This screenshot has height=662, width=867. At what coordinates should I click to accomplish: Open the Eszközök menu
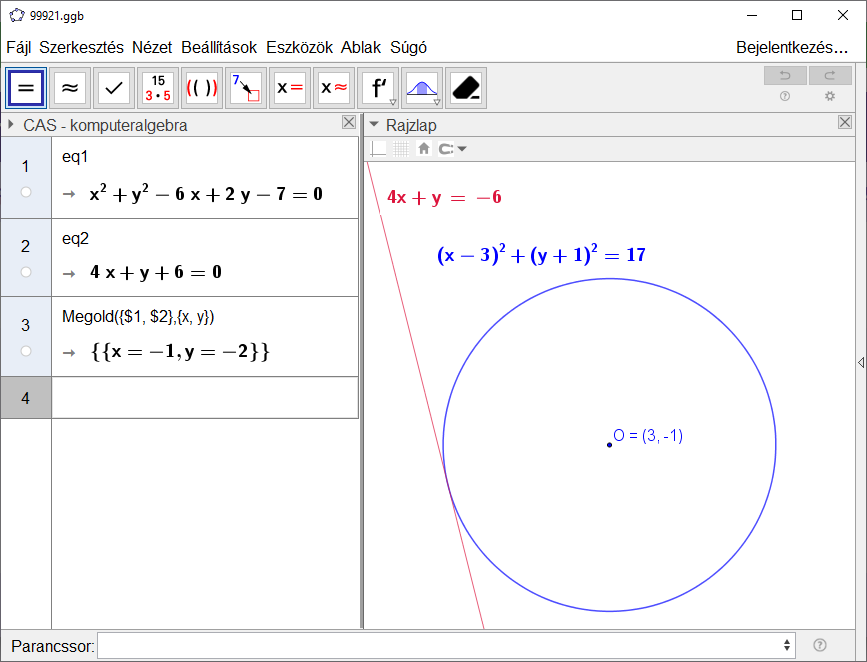[301, 47]
